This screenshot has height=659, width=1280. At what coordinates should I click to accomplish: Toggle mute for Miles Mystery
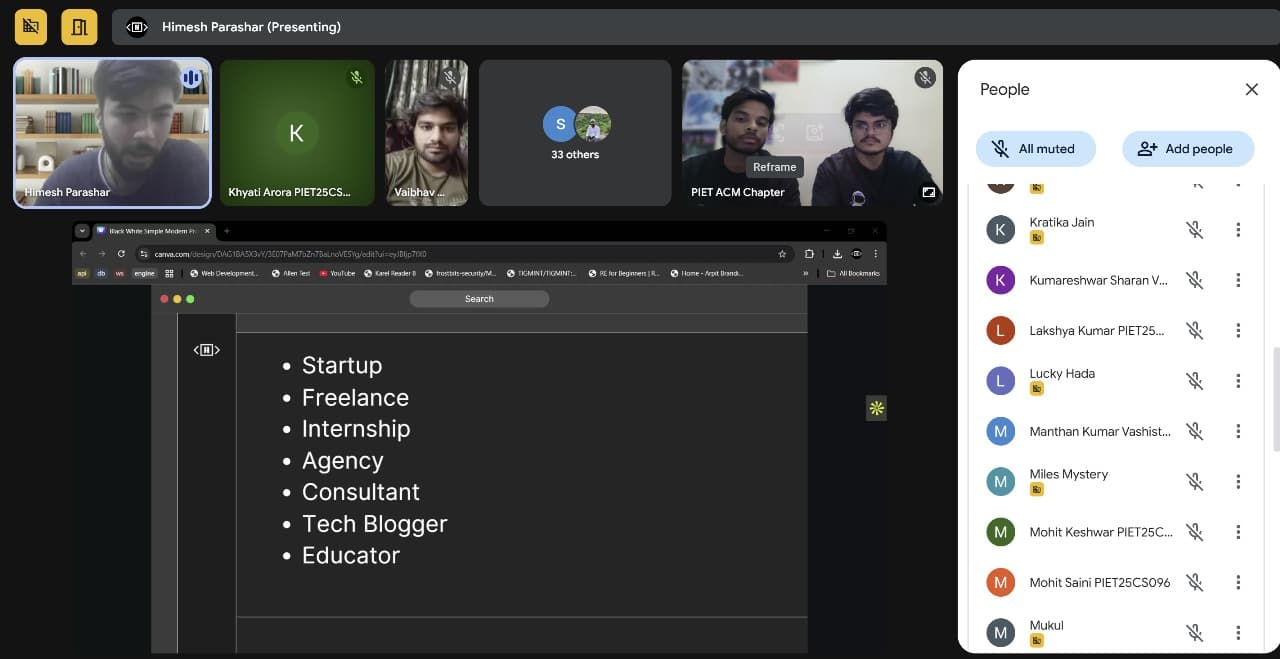[1194, 482]
